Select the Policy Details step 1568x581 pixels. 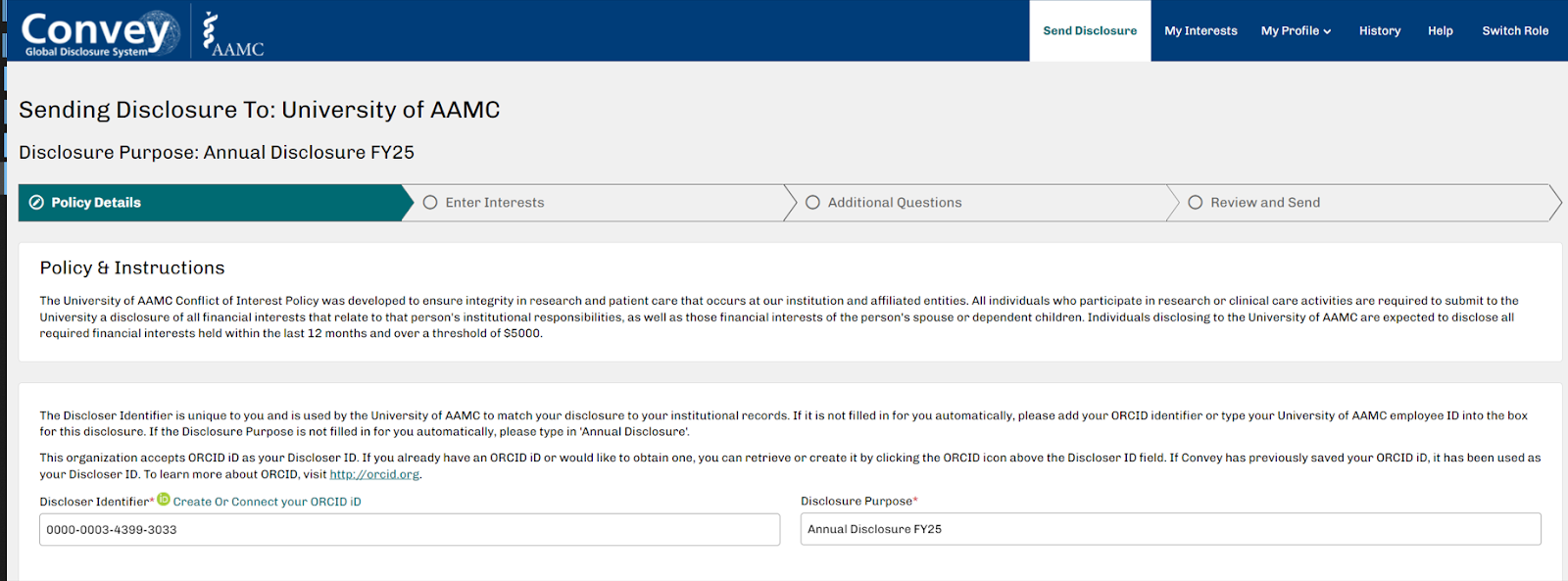click(216, 203)
